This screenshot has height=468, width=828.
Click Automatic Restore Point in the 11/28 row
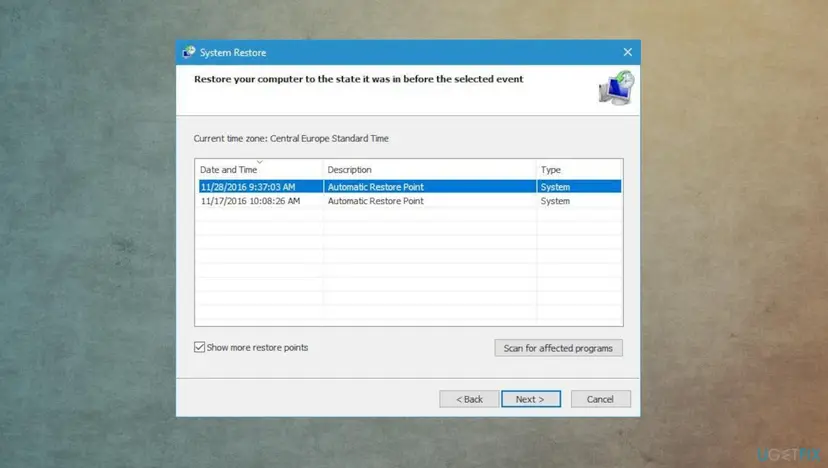click(x=375, y=186)
